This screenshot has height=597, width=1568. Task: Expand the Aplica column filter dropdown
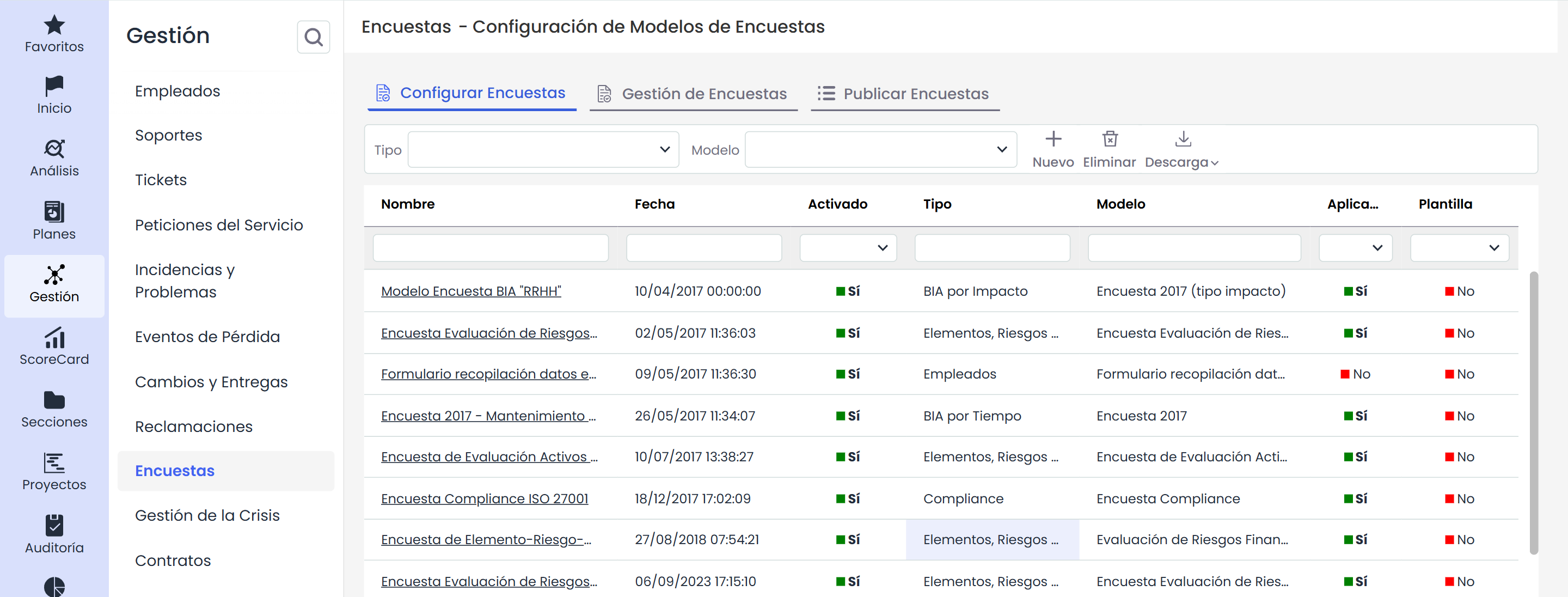(1356, 248)
